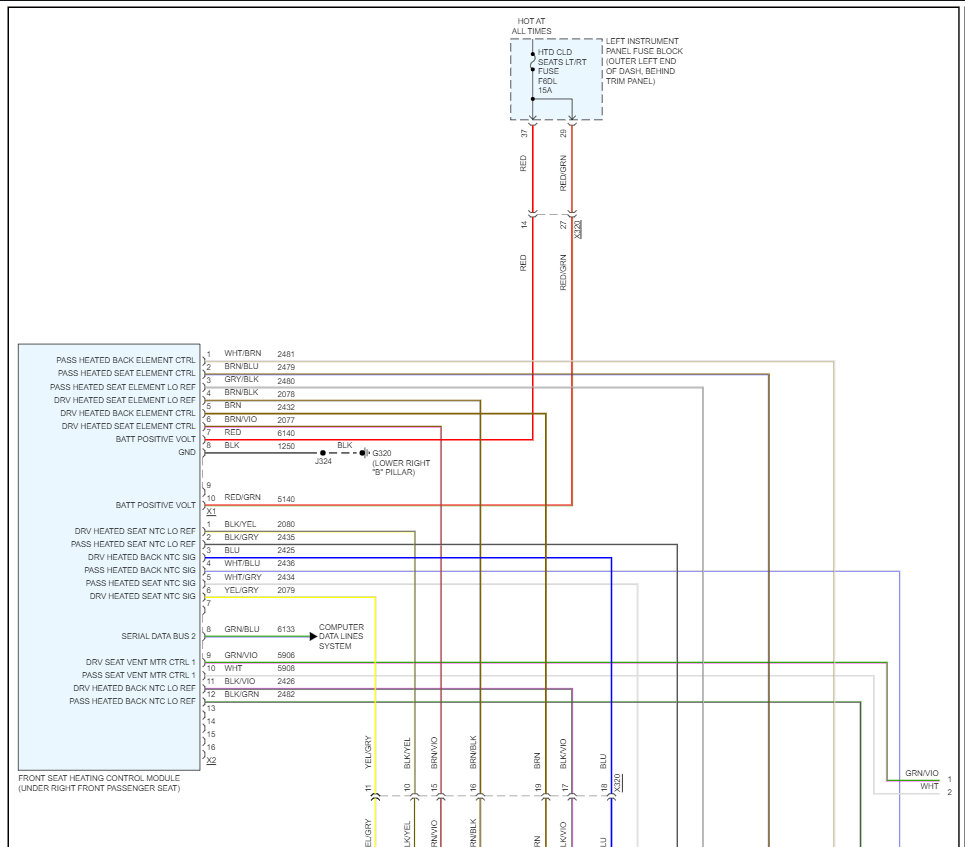This screenshot has height=847, width=965.
Task: Select circuit number '5906'
Action: [x=286, y=655]
